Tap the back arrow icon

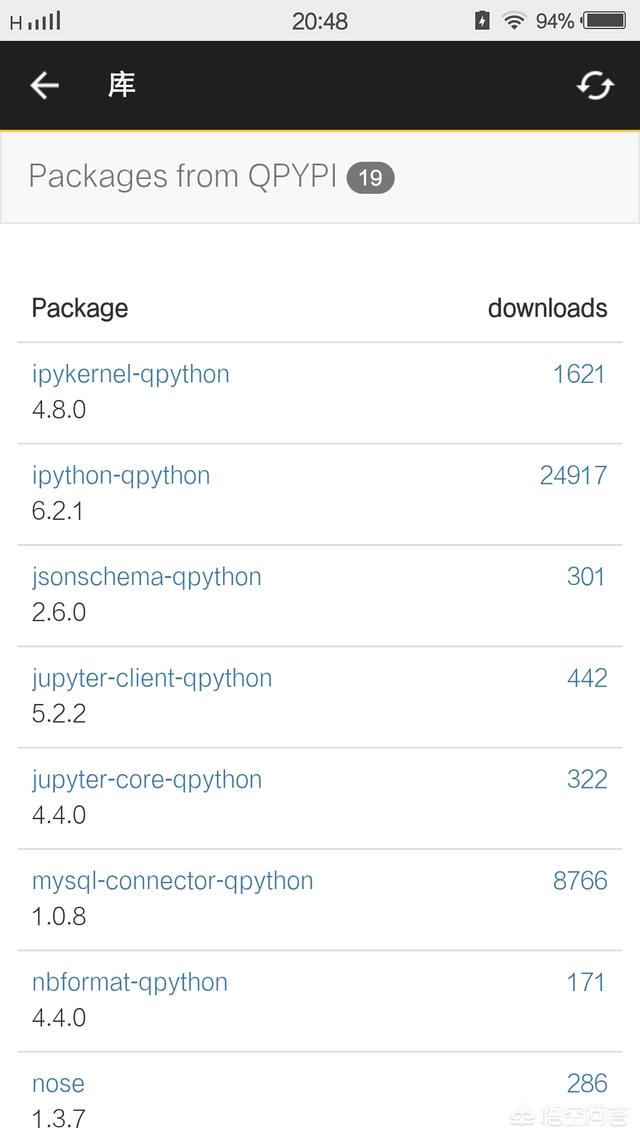(44, 86)
